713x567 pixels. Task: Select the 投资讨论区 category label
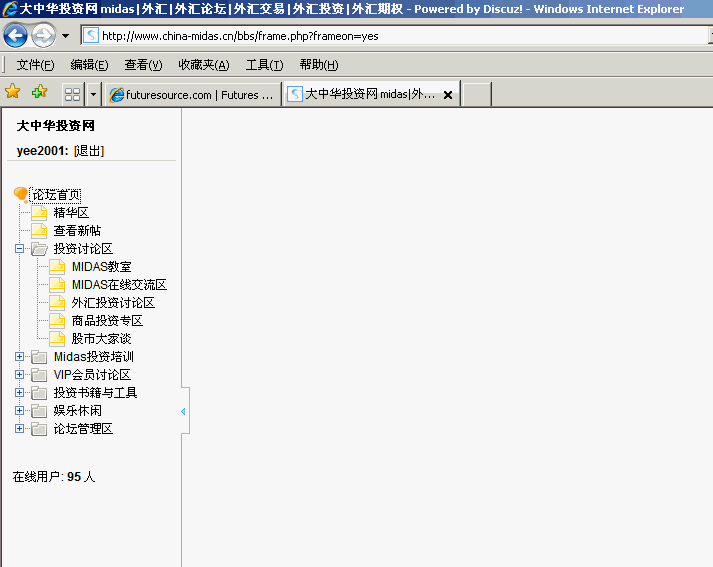tap(83, 248)
